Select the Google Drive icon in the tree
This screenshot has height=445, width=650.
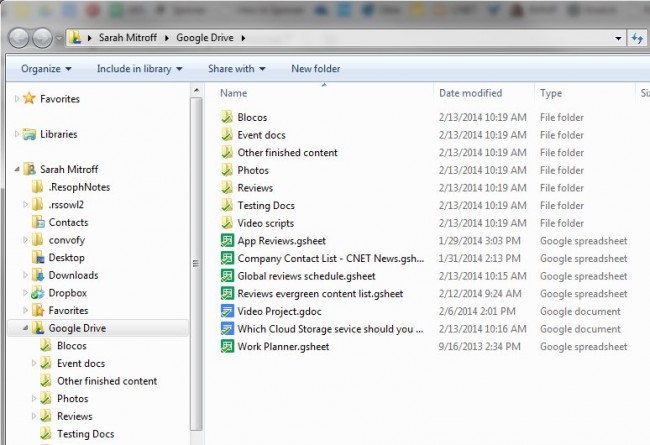[38, 328]
